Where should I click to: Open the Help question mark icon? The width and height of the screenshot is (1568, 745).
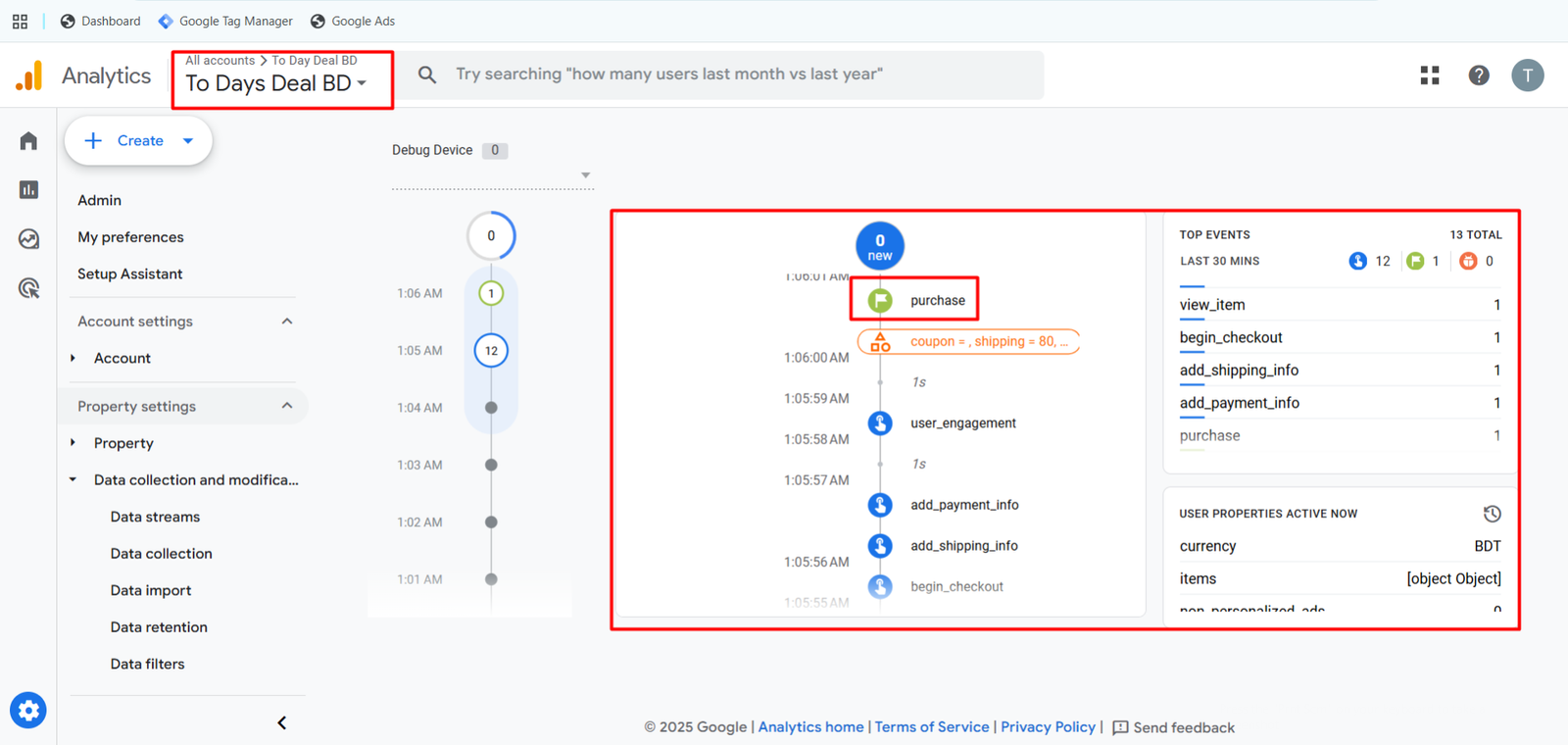(1479, 75)
